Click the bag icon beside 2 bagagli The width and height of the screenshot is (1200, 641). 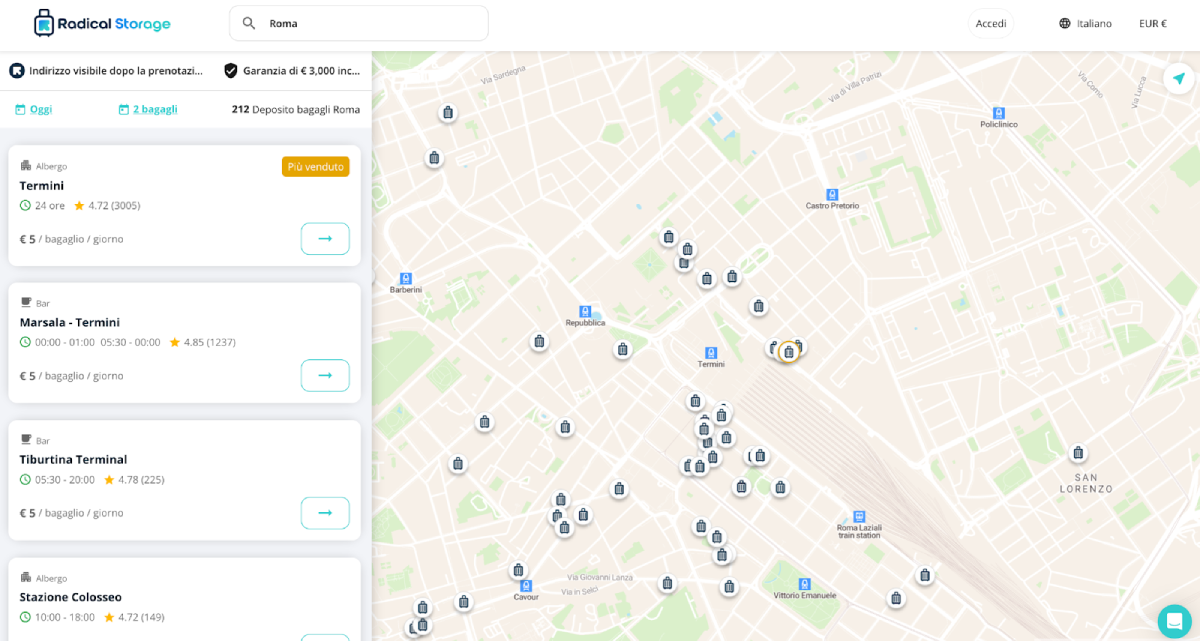pyautogui.click(x=124, y=109)
